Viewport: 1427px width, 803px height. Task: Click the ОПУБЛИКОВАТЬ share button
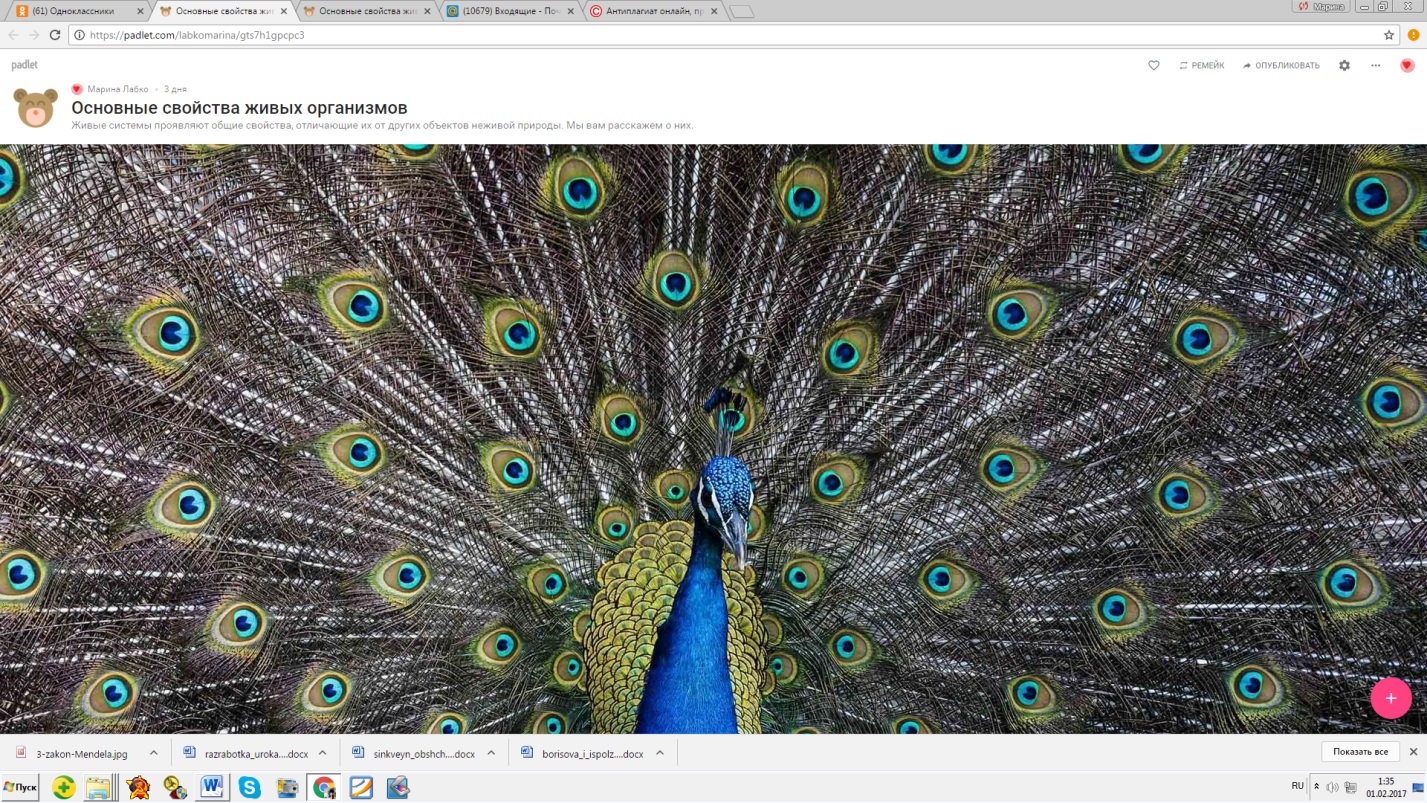[x=1281, y=66]
